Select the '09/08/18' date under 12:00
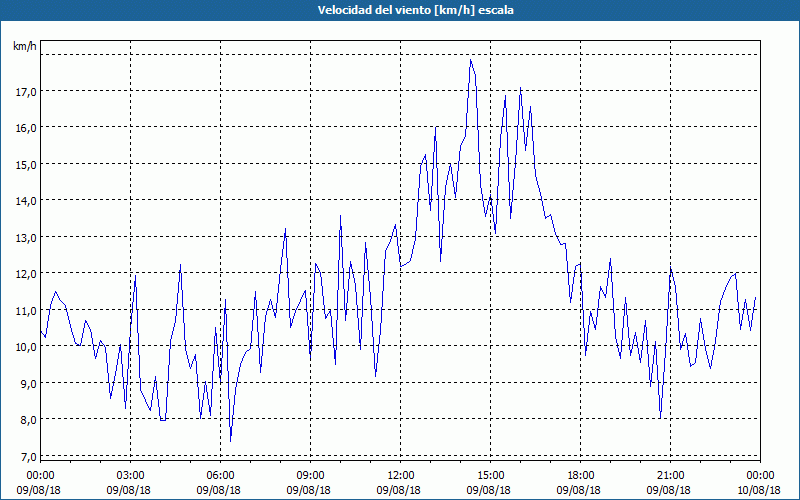This screenshot has width=800, height=500. (x=398, y=490)
